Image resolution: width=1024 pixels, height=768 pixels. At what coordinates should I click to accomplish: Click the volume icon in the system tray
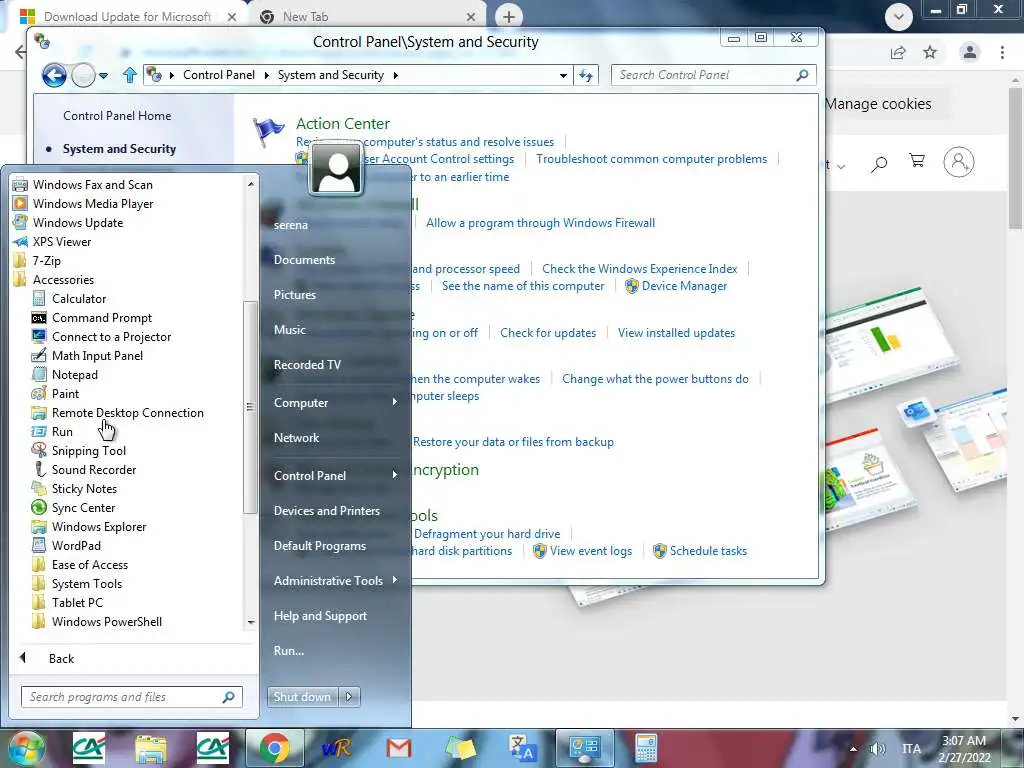pos(878,748)
